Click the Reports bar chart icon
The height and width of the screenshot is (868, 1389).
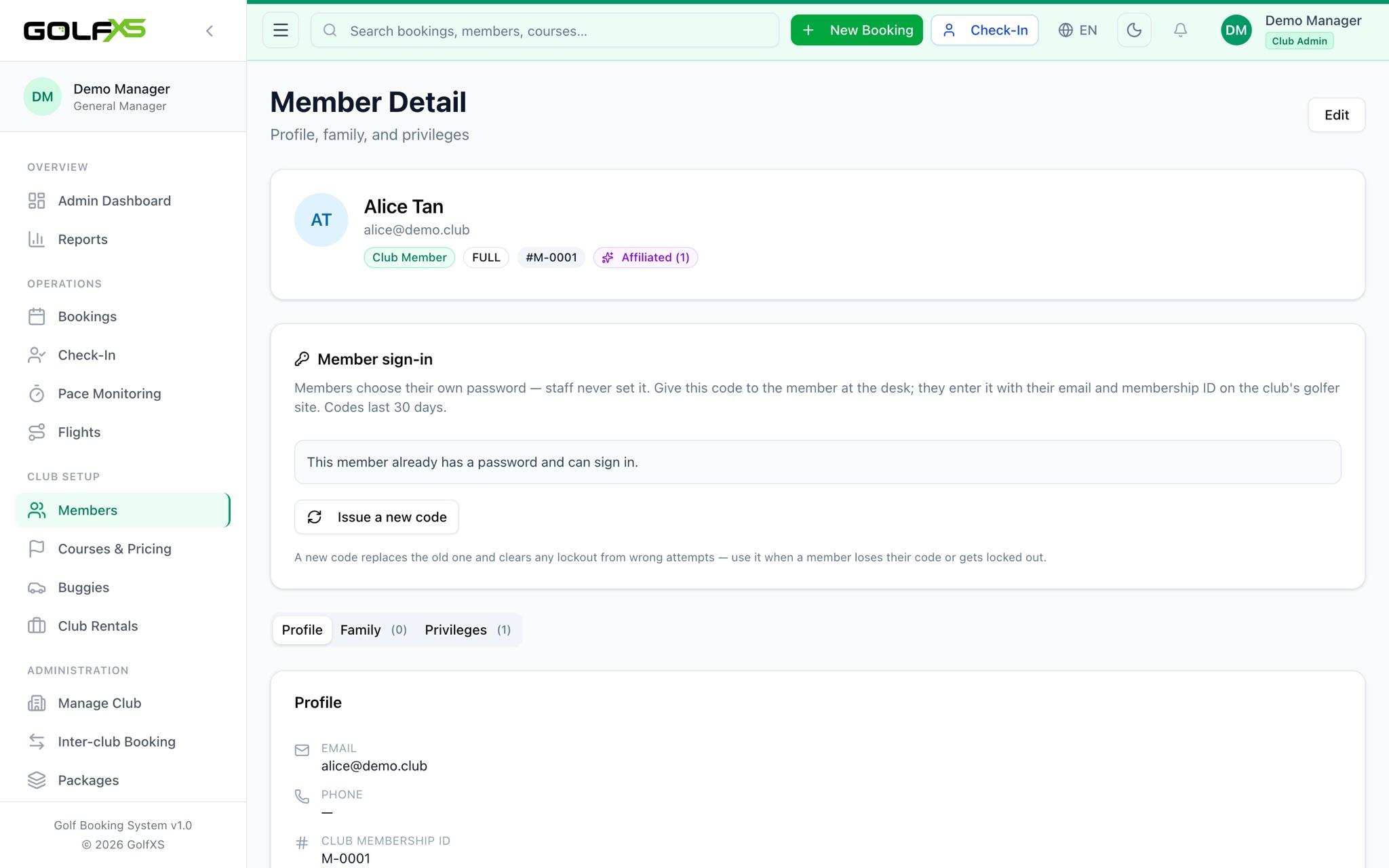(37, 239)
